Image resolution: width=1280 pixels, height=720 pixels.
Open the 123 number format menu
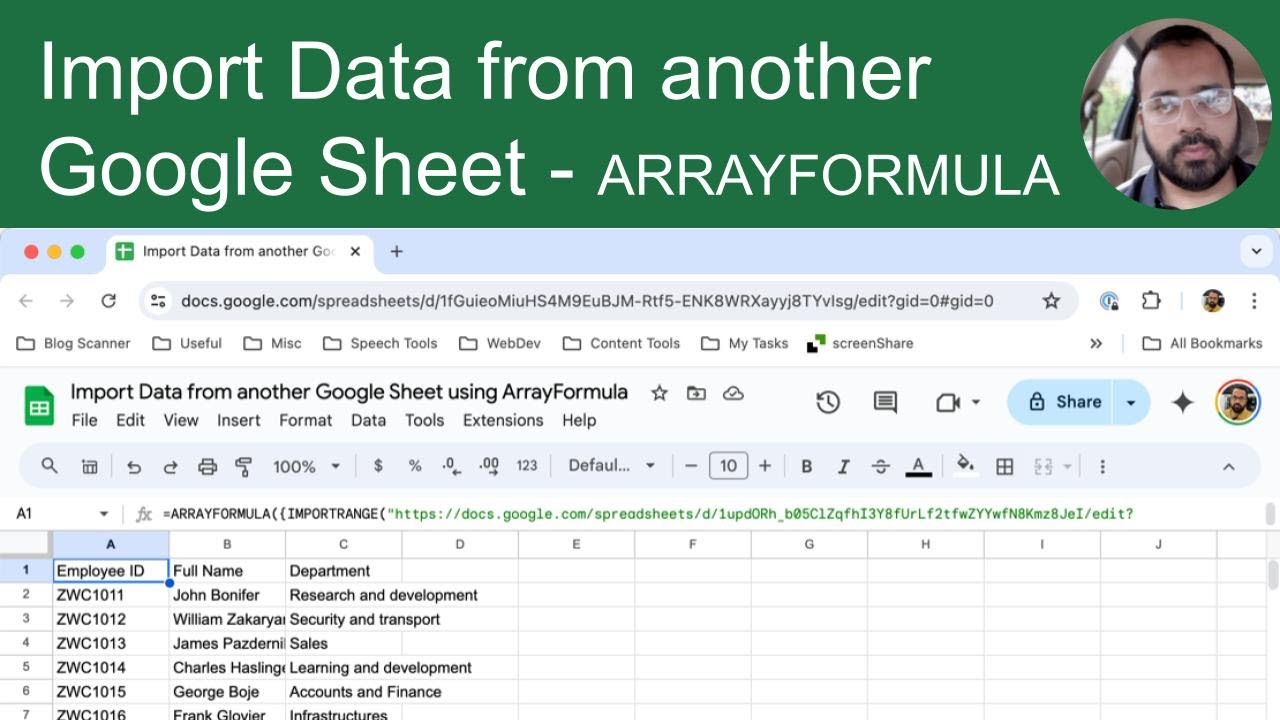point(527,466)
